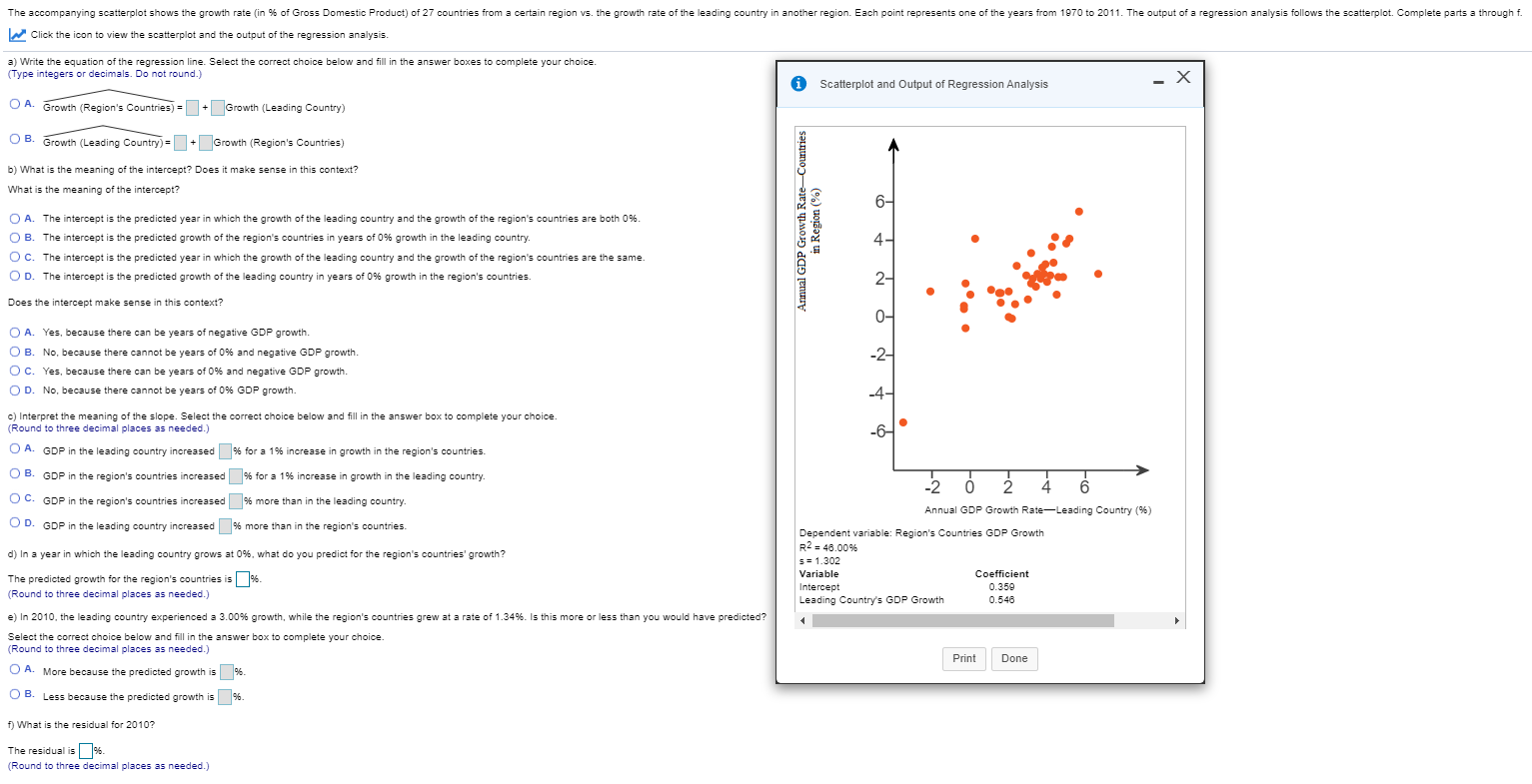Select slope interpretation choice D

pos(13,525)
